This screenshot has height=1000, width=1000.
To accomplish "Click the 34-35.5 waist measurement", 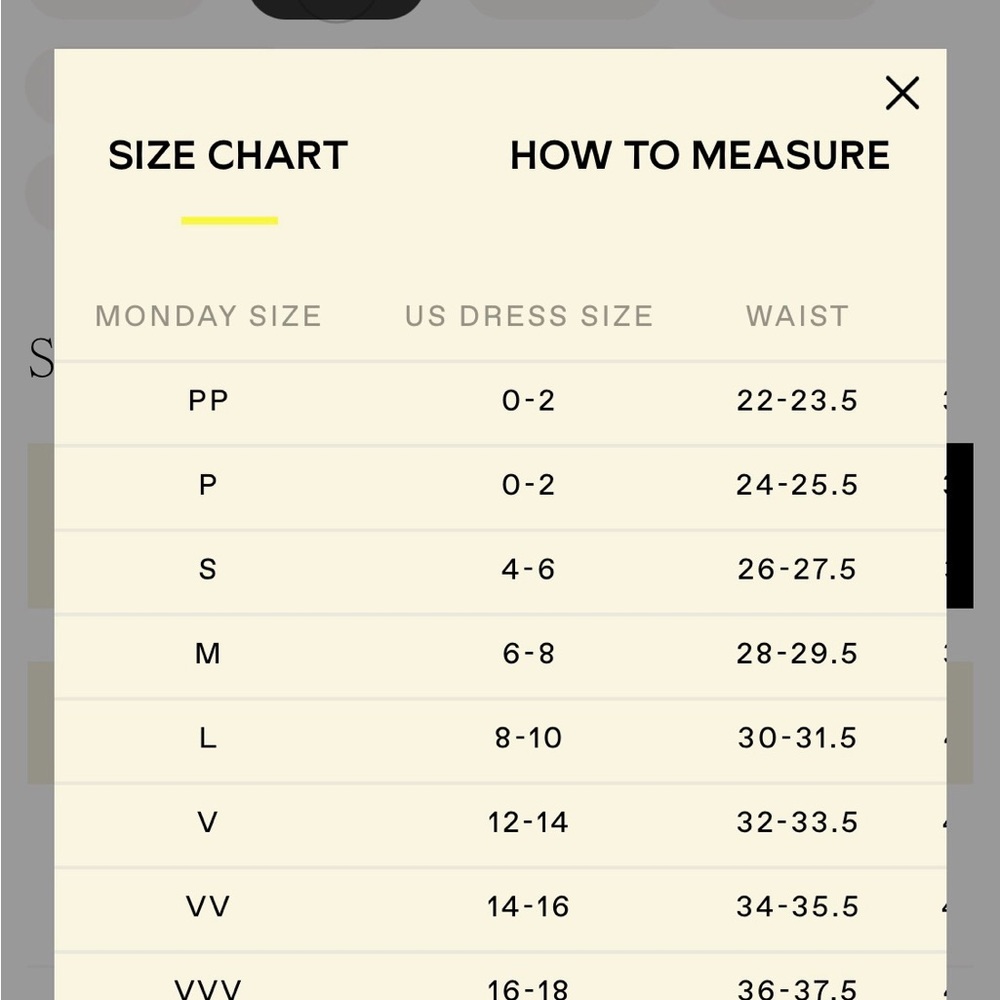I will coord(797,906).
